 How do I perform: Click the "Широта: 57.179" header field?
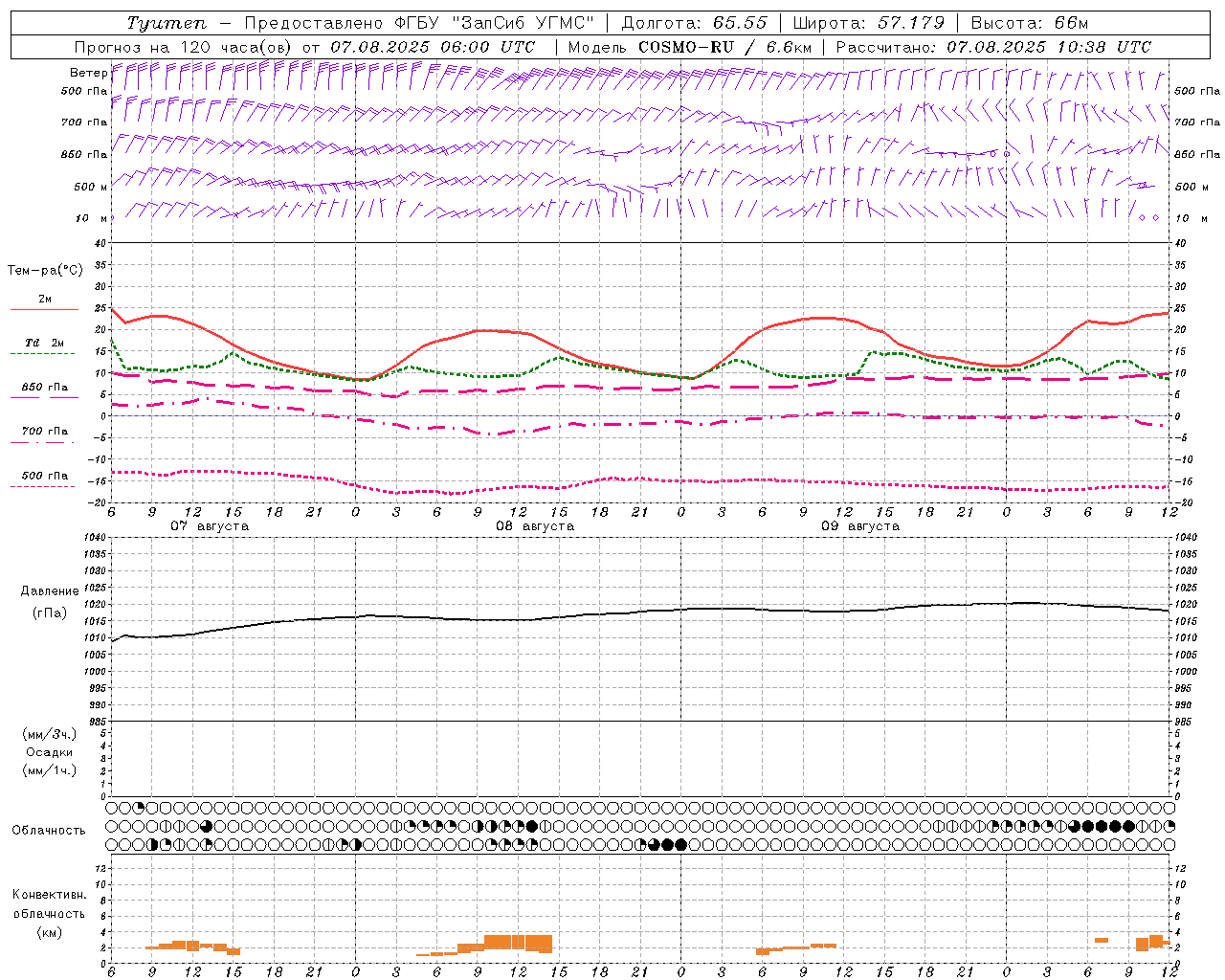tap(868, 23)
